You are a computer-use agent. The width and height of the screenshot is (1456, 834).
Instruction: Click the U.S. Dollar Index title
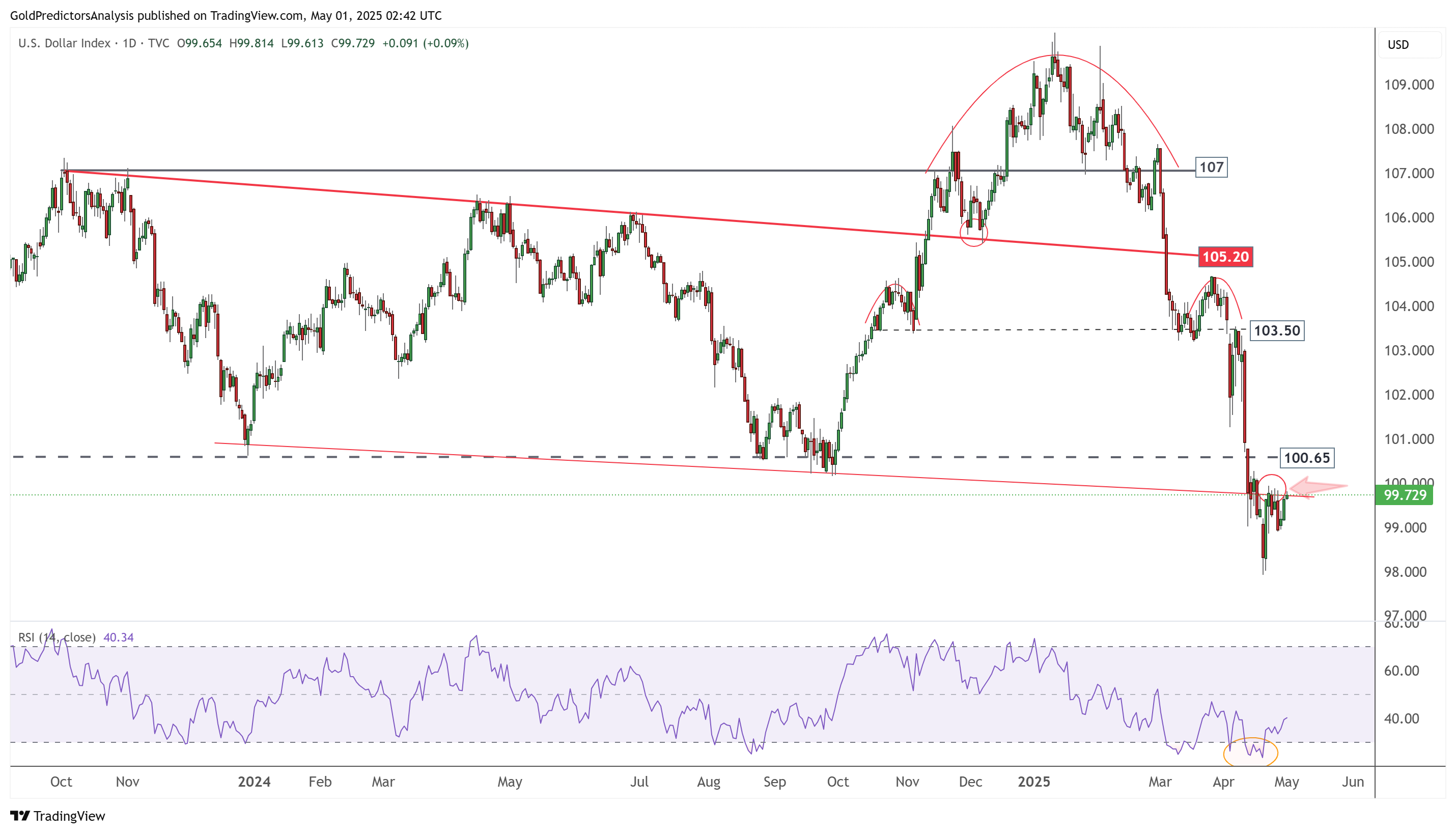(x=64, y=44)
